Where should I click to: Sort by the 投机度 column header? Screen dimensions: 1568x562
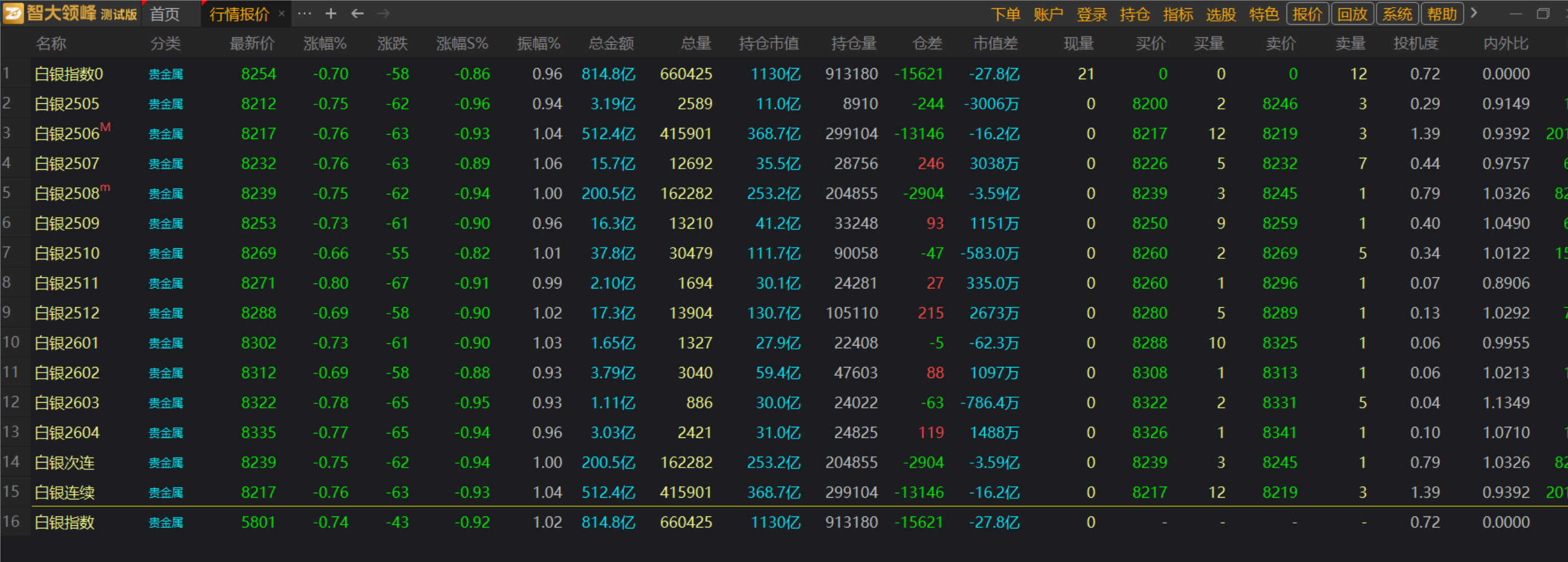[1416, 43]
